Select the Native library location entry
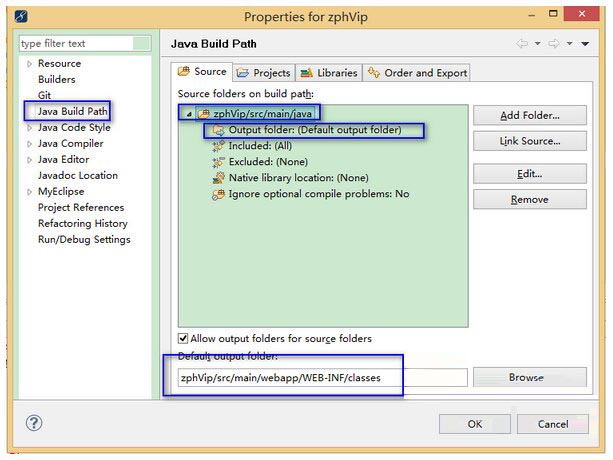Screen dimensions: 613x460 pos(298,178)
